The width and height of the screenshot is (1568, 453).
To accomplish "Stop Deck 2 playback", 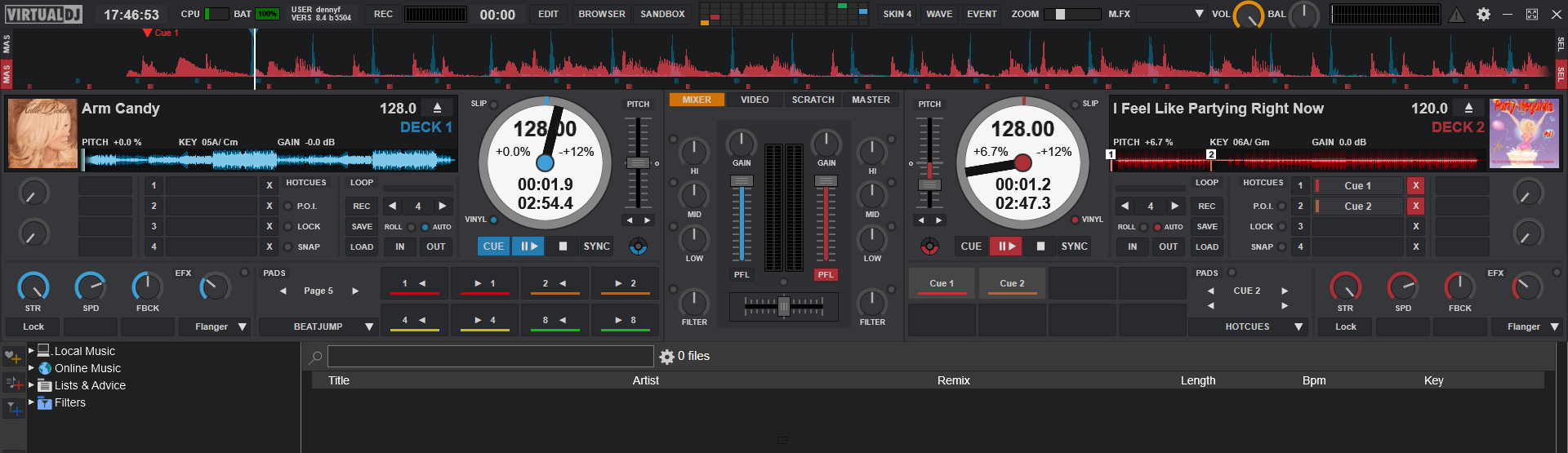I will pyautogui.click(x=1040, y=246).
